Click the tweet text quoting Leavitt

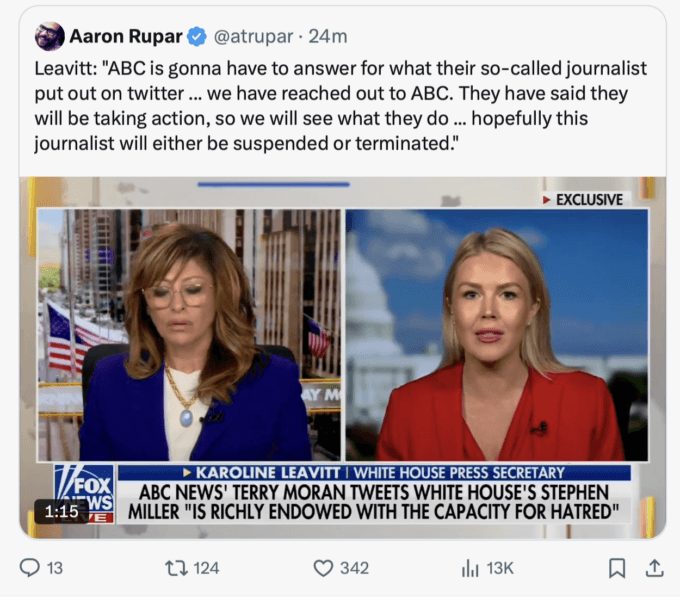pos(340,106)
